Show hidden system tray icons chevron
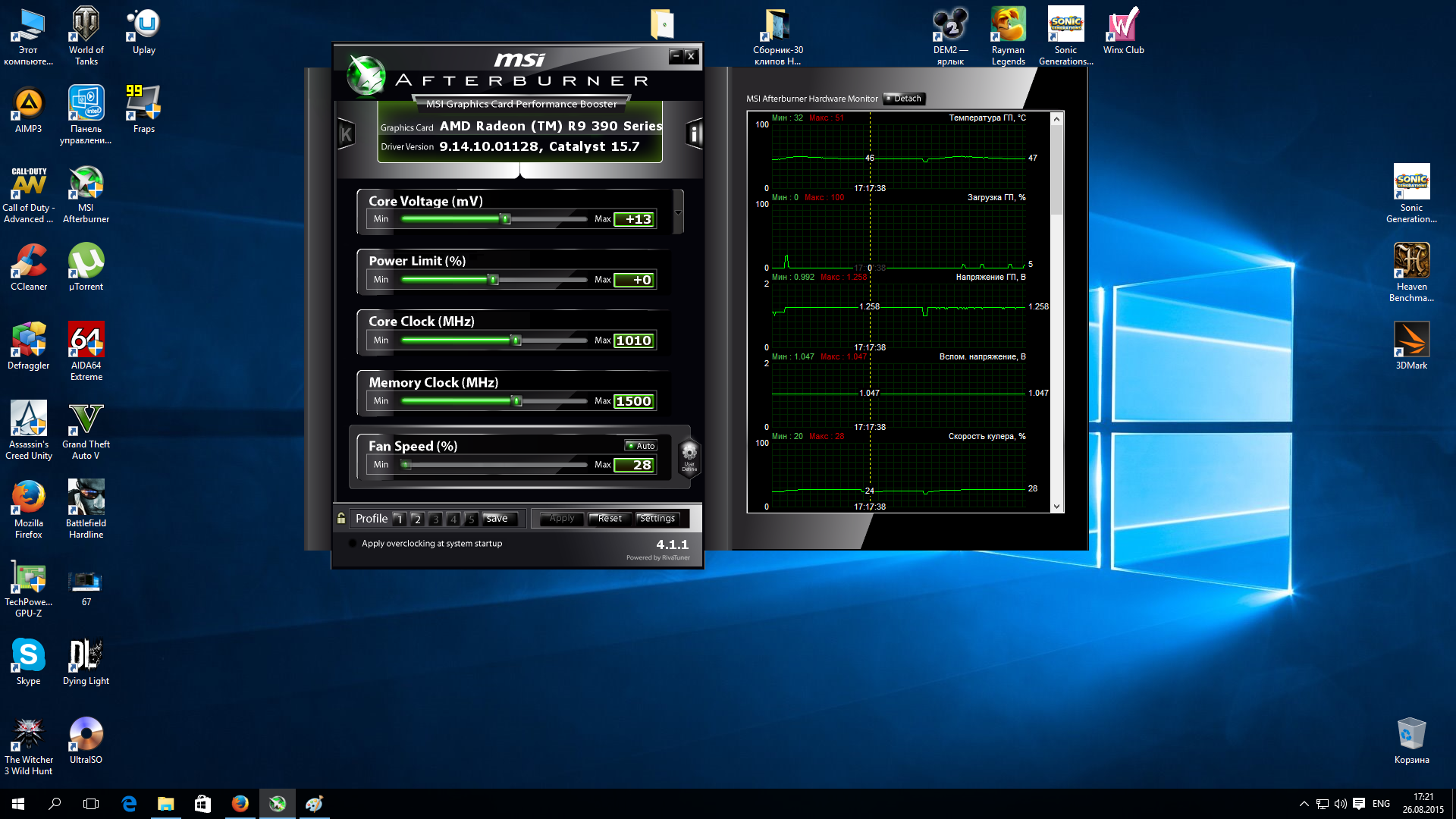Screen dimensions: 1456x819 (1304, 804)
